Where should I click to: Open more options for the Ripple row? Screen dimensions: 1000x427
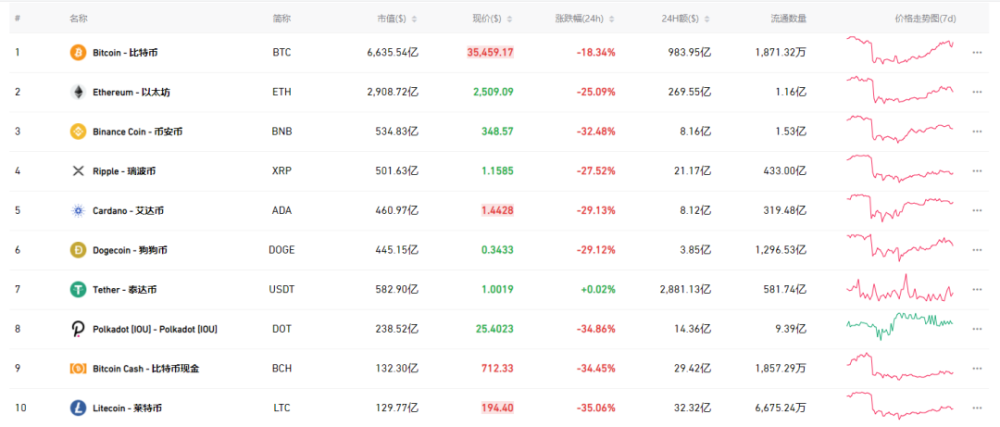click(977, 171)
